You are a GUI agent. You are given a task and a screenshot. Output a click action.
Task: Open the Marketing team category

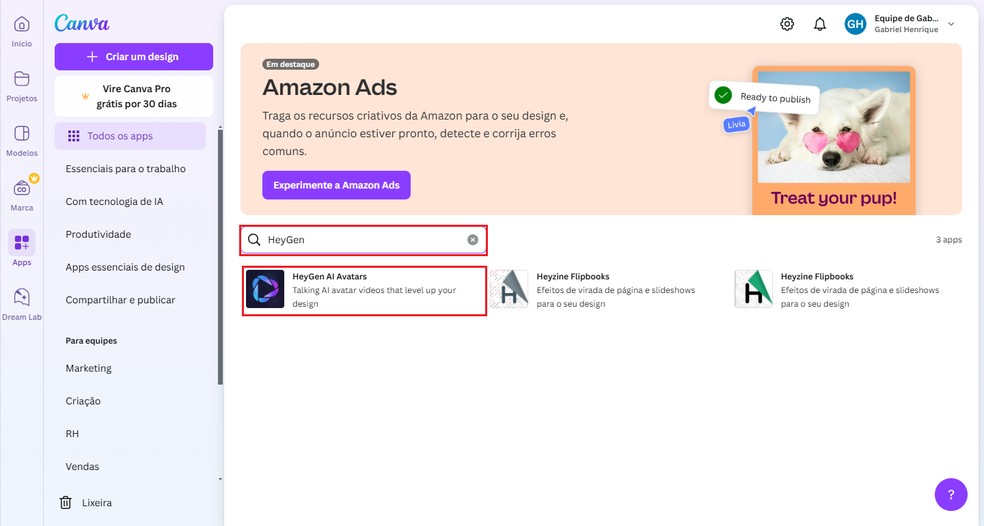point(89,368)
